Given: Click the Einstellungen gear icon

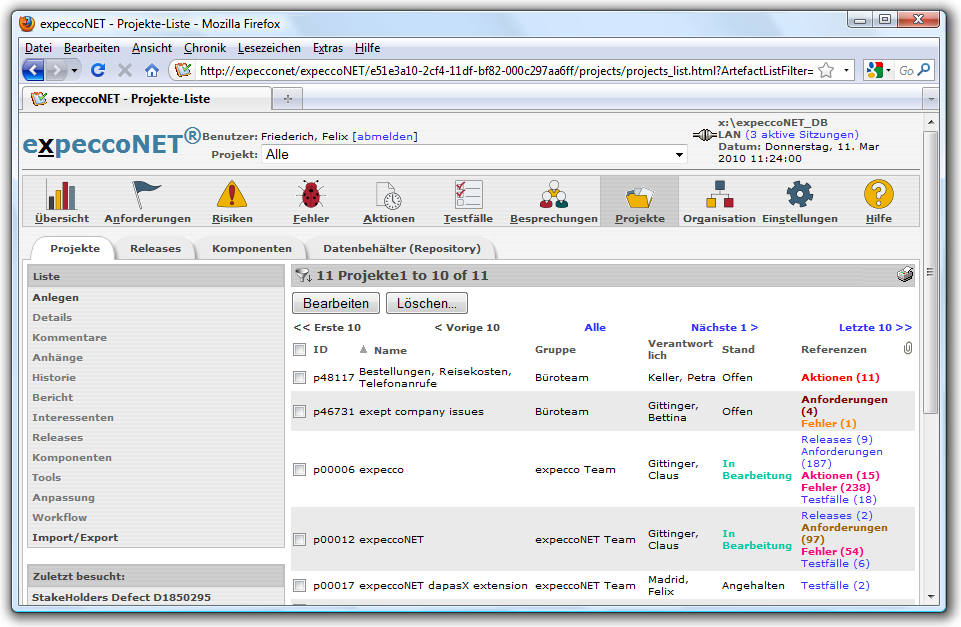Looking at the screenshot, I should (x=799, y=195).
